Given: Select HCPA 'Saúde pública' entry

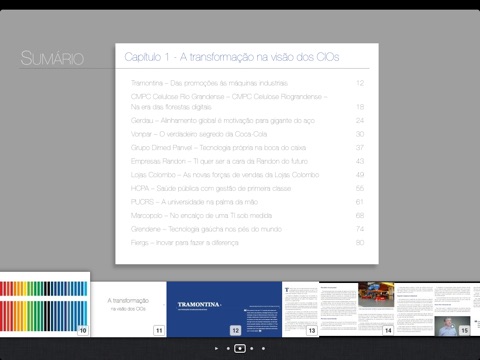Looking at the screenshot, I should coord(247,188).
